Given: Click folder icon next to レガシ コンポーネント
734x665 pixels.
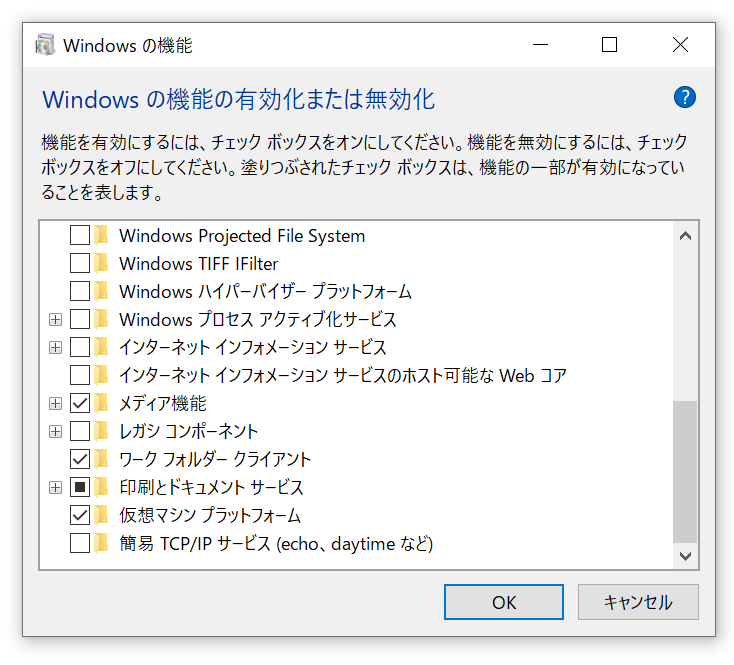Looking at the screenshot, I should 101,431.
